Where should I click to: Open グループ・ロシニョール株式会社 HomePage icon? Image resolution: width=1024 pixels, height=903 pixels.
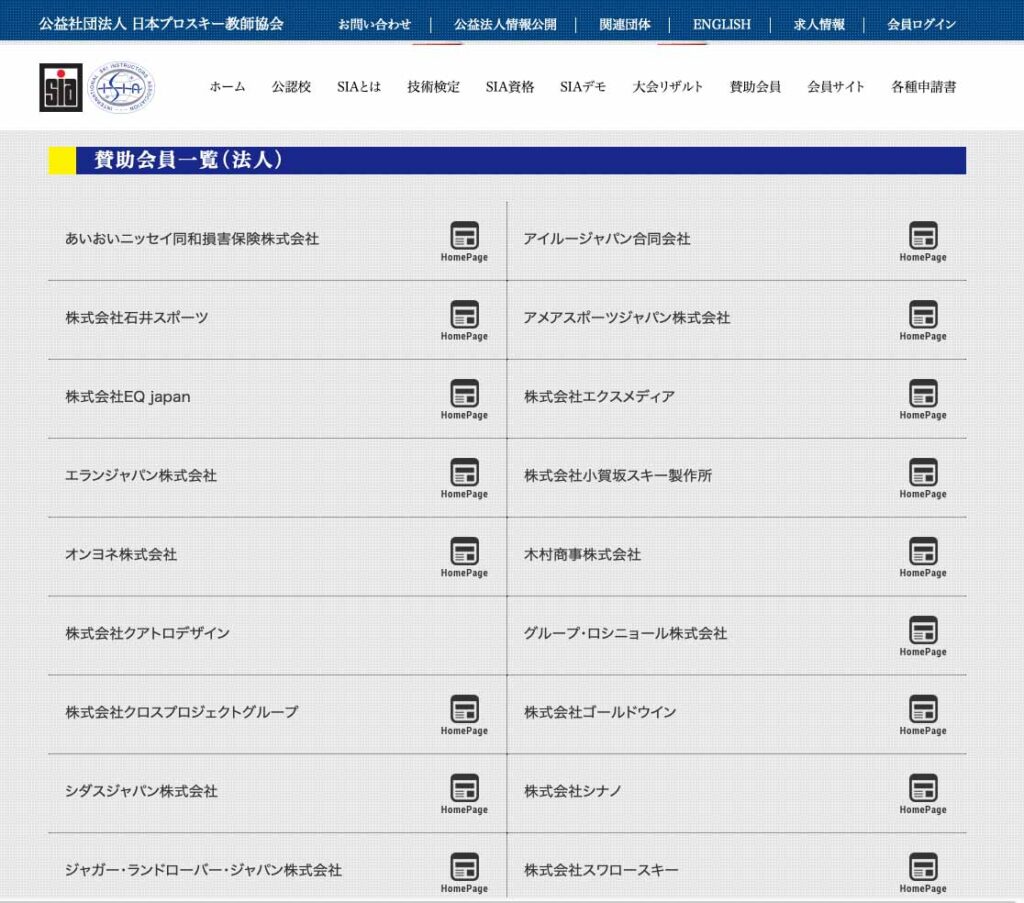tap(922, 636)
